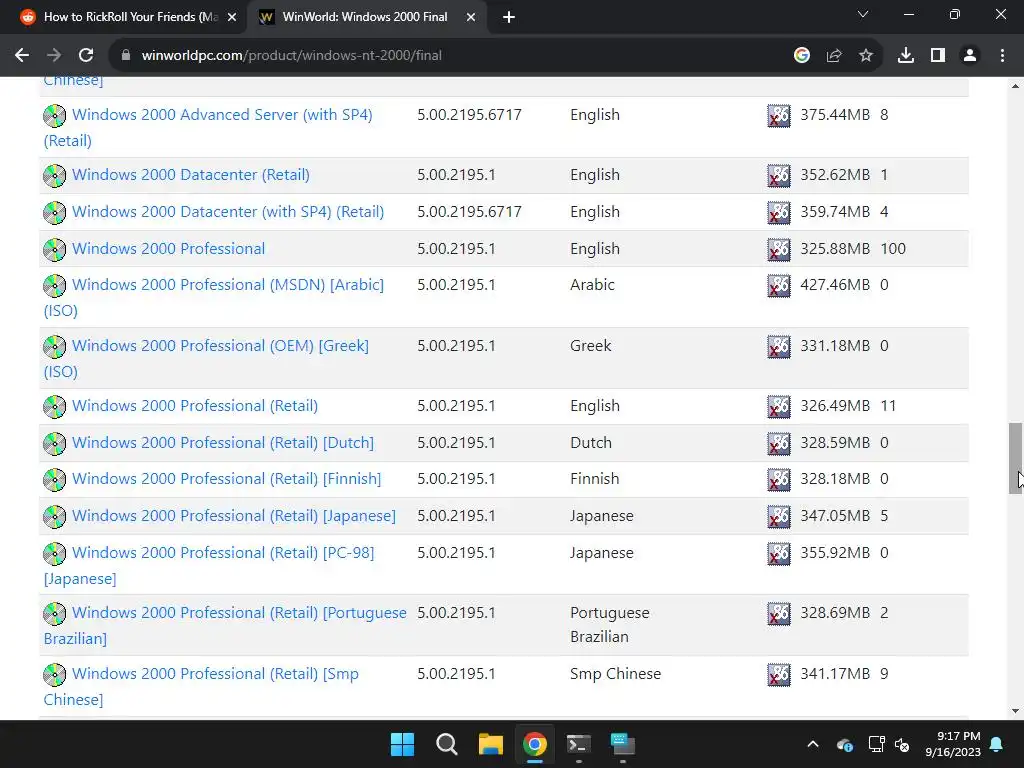
Task: Open the Chrome profile icon
Action: tap(970, 56)
